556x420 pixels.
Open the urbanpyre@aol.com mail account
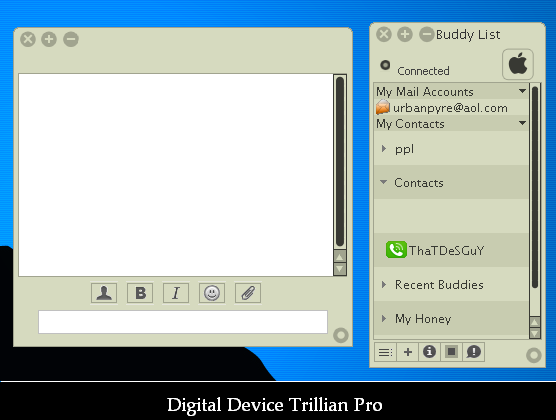point(451,107)
